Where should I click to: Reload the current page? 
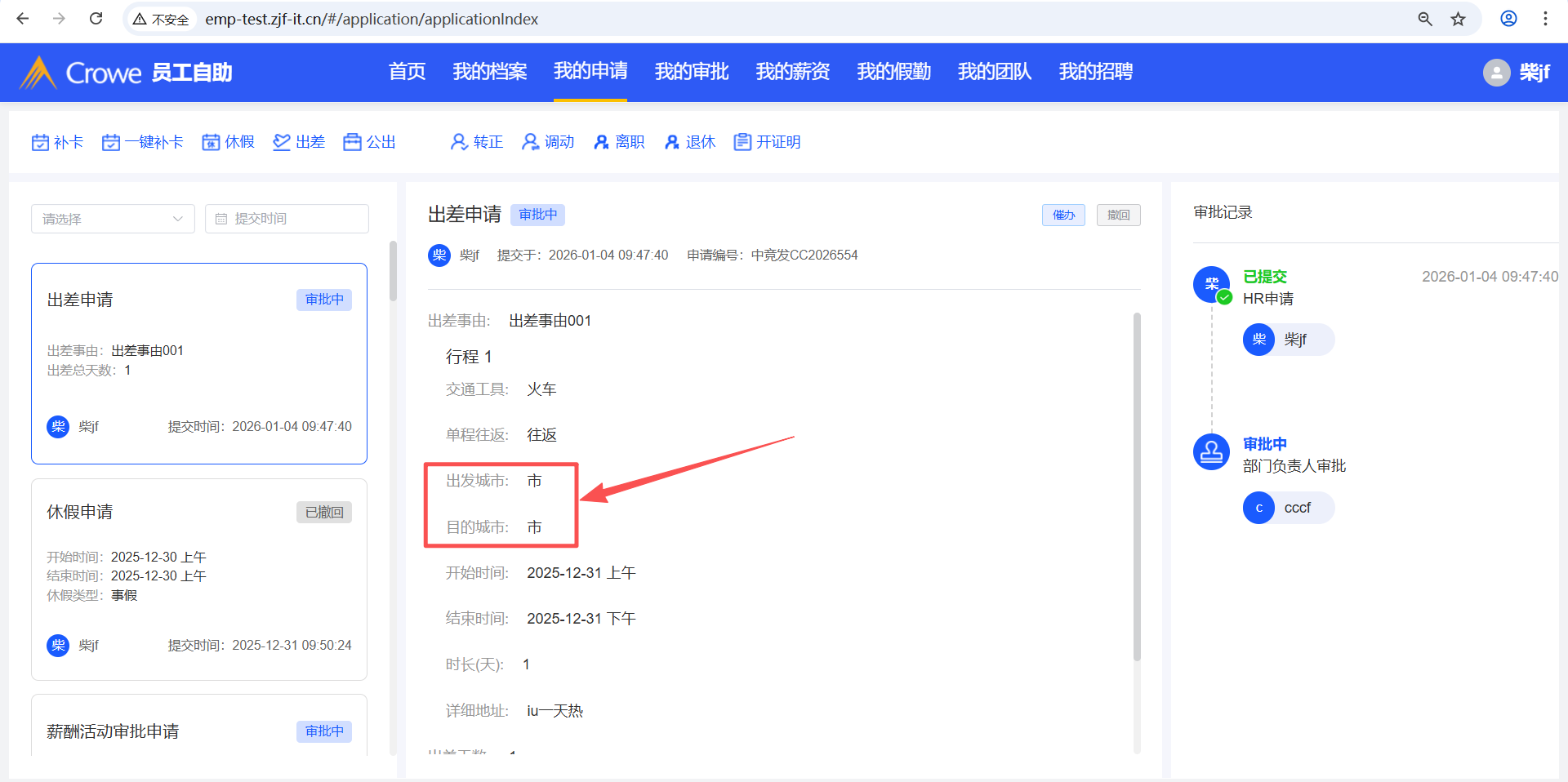point(96,19)
